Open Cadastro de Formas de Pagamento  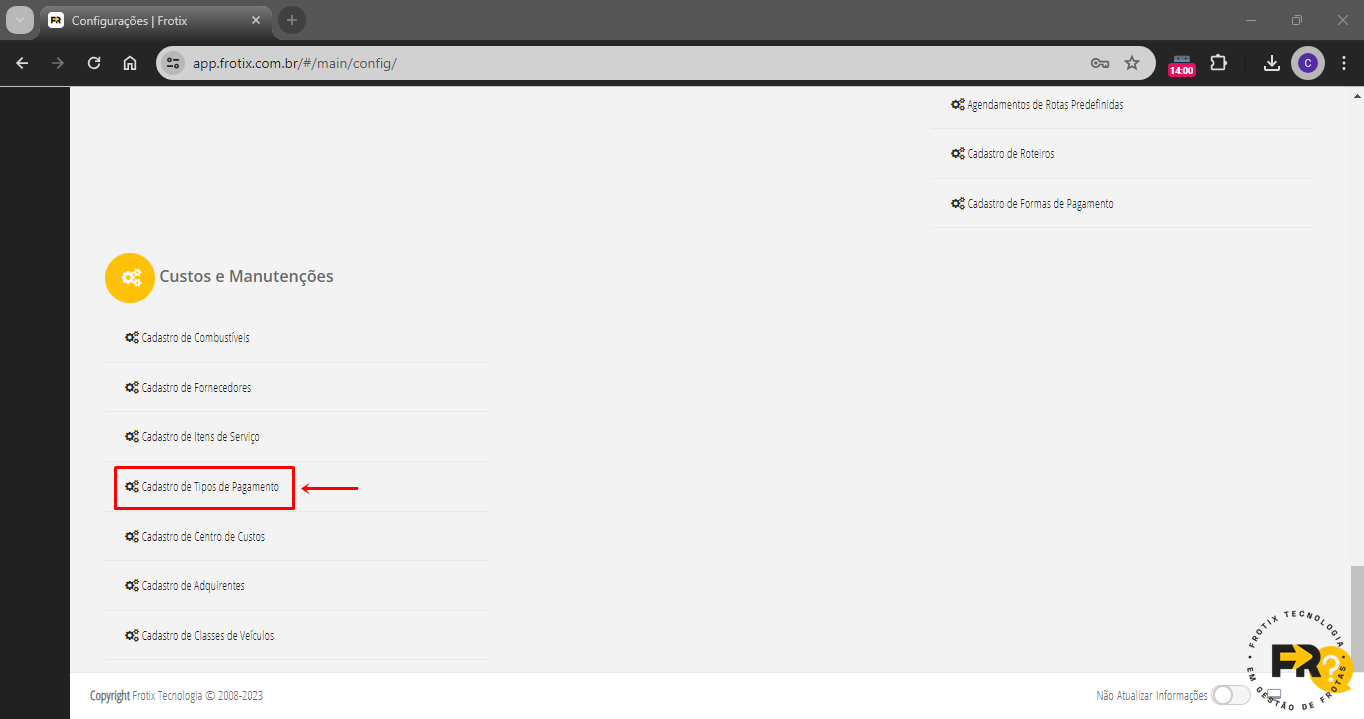(x=1040, y=204)
